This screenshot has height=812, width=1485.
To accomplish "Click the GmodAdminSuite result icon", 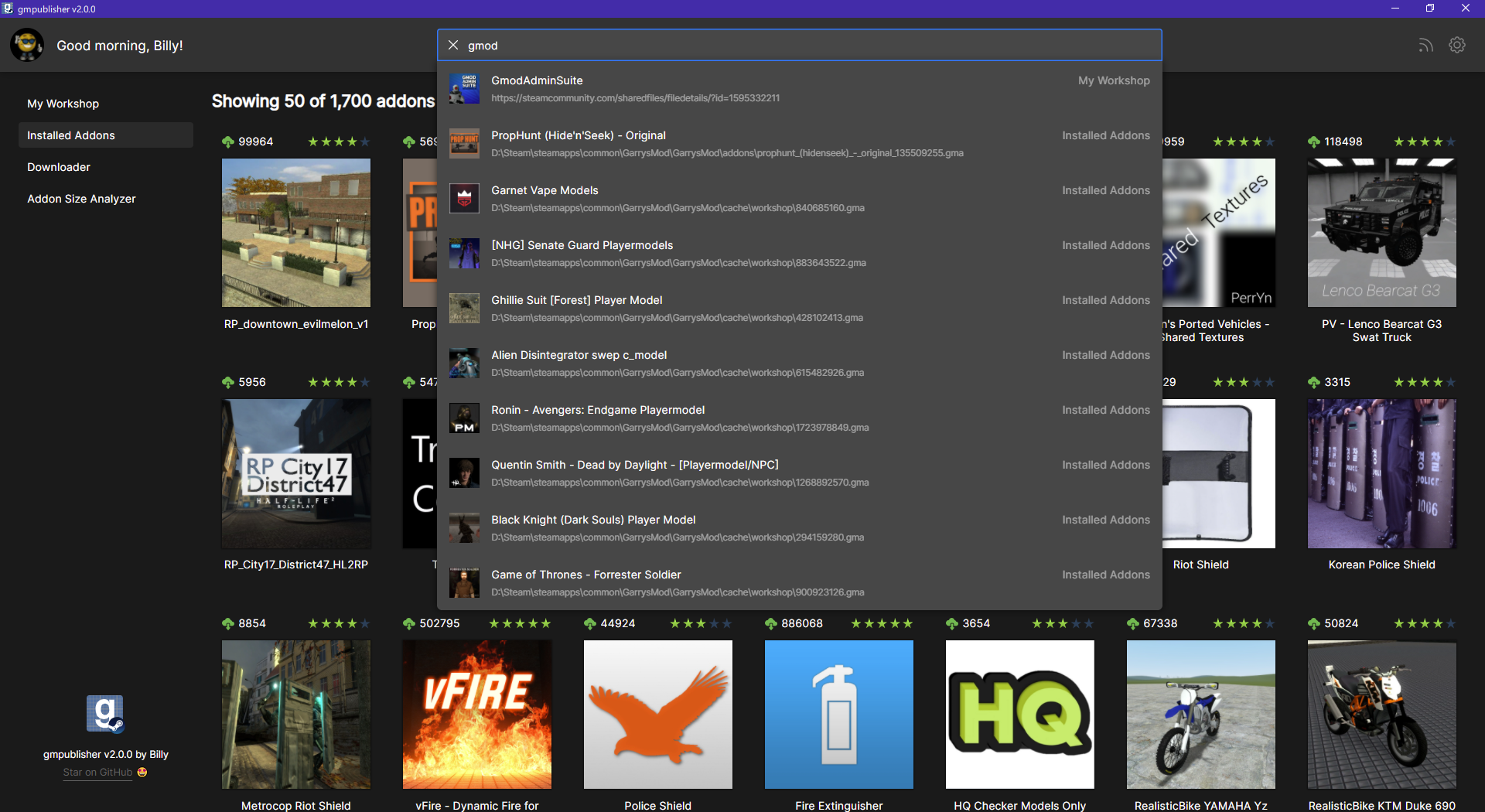I will coord(464,88).
